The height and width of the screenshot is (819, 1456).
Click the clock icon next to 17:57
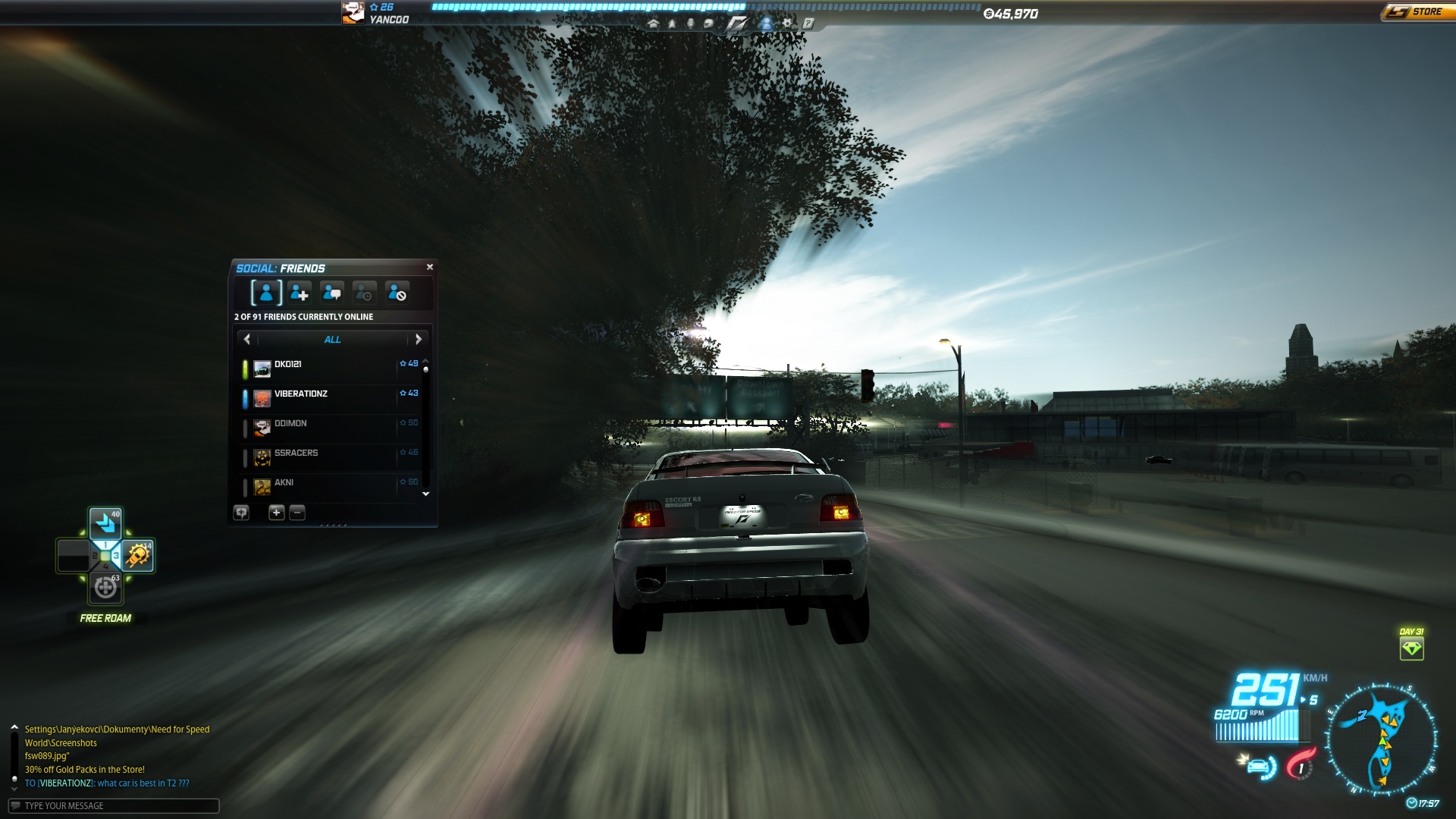point(1411,803)
